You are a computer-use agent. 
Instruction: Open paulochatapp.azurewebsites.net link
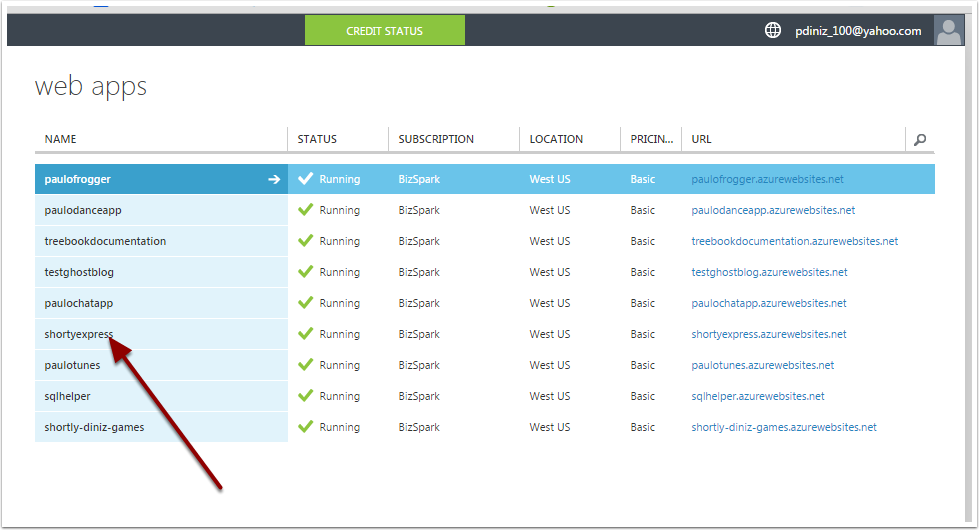[769, 303]
